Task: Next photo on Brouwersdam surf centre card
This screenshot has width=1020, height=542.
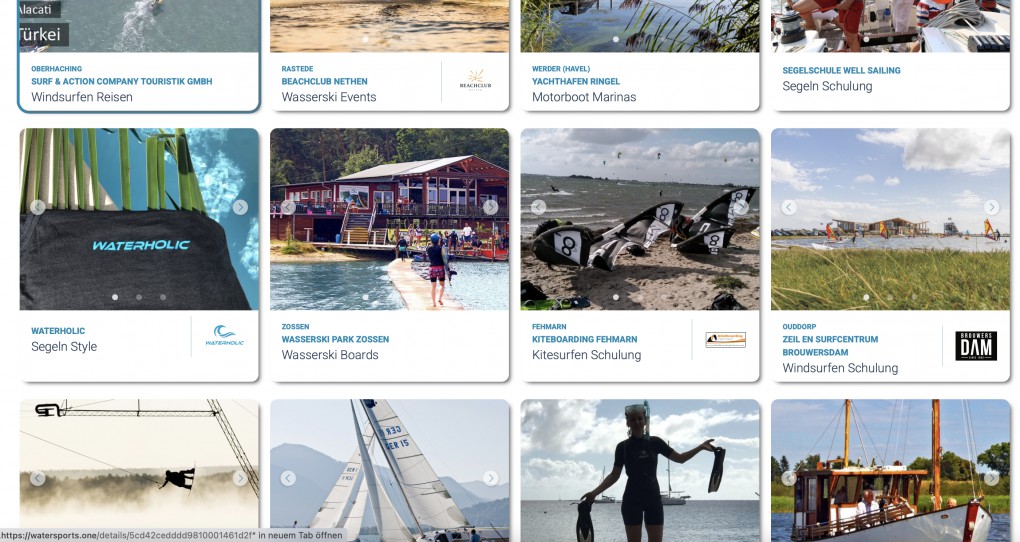Action: point(991,207)
